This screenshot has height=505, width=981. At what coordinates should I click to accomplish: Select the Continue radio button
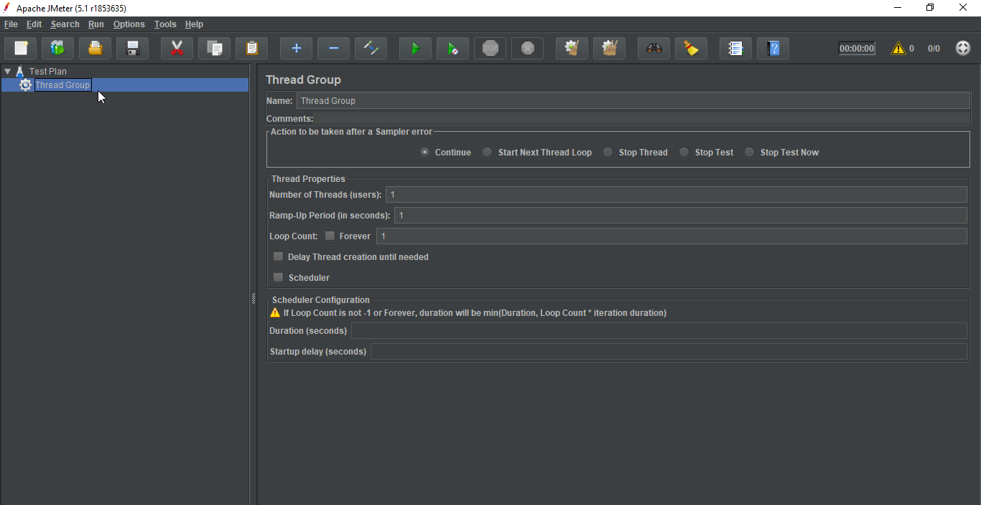click(x=425, y=152)
